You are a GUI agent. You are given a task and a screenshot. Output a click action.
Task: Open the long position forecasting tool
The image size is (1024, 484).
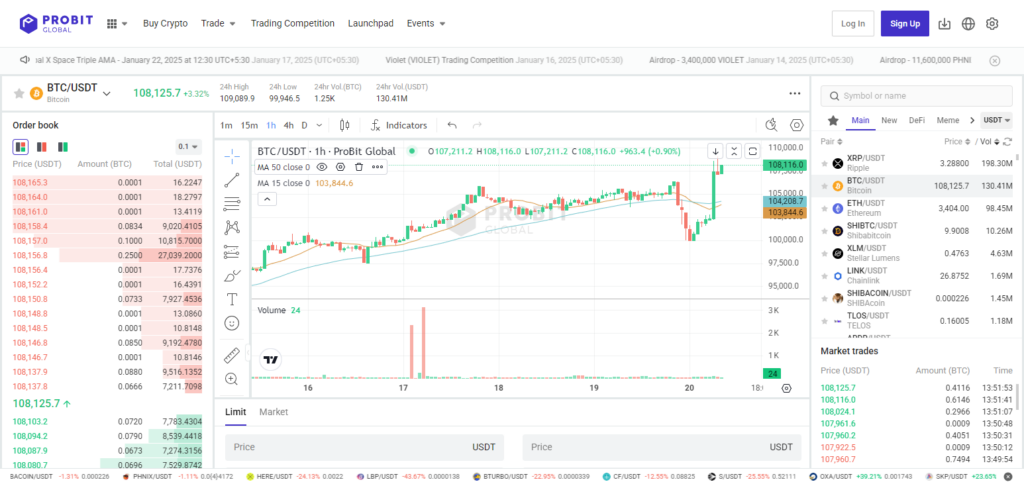coord(232,251)
